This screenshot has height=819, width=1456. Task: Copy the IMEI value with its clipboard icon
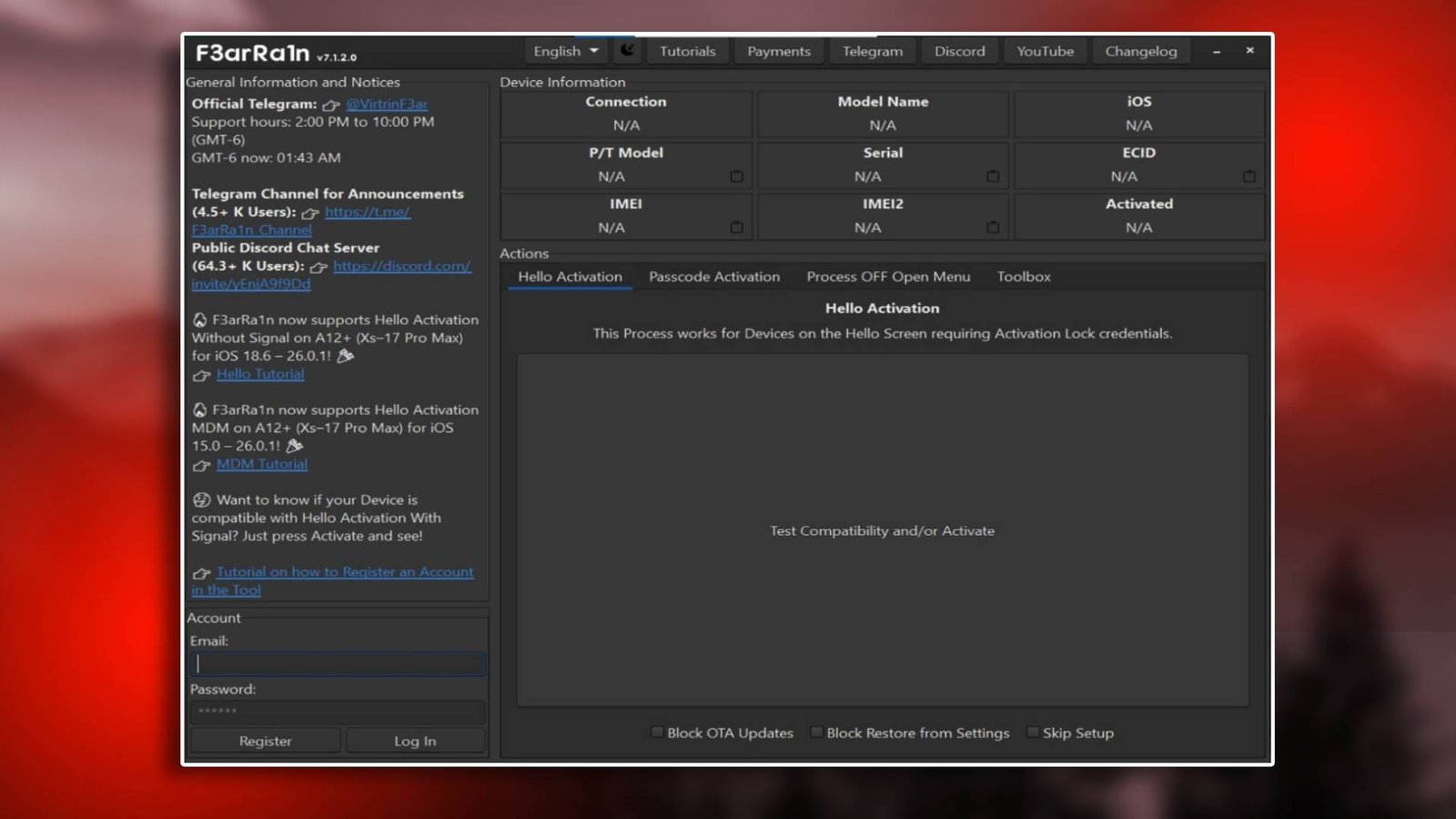point(735,227)
